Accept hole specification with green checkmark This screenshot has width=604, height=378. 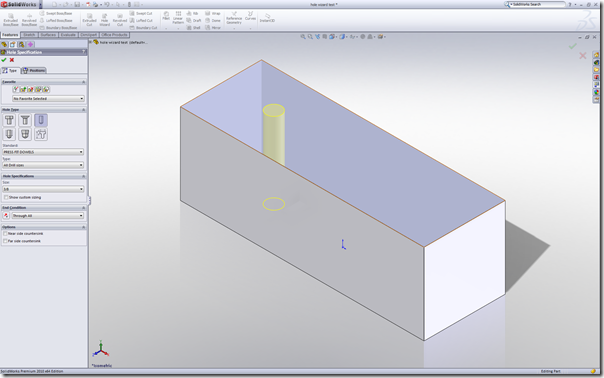tap(4, 60)
